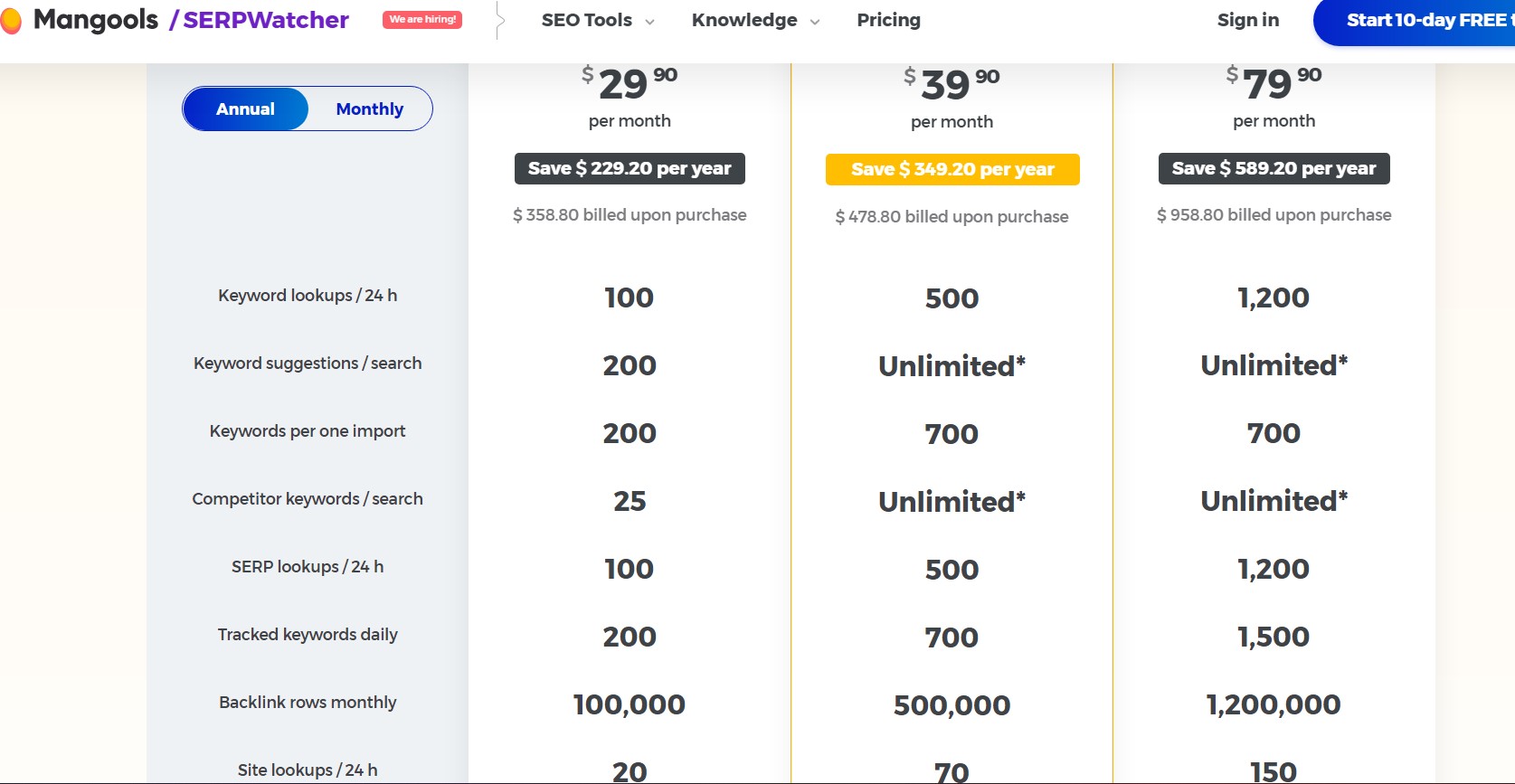This screenshot has height=784, width=1515.
Task: Click 'Save $ 589.20 per year' badge
Action: pos(1274,168)
